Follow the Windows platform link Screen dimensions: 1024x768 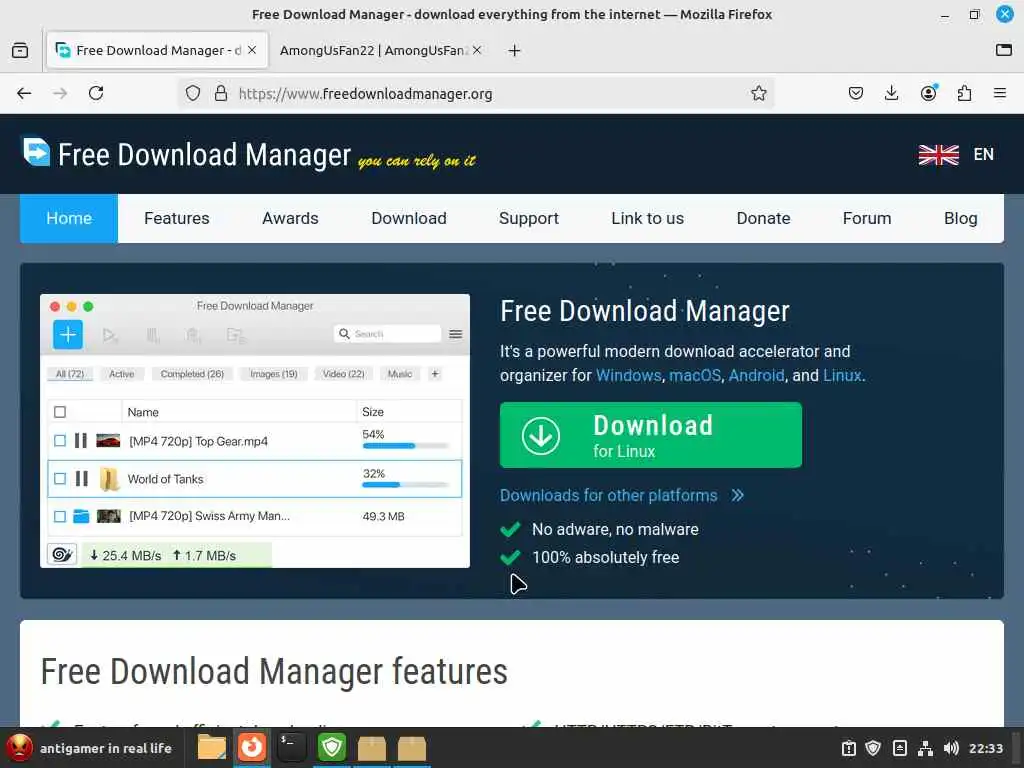click(628, 376)
